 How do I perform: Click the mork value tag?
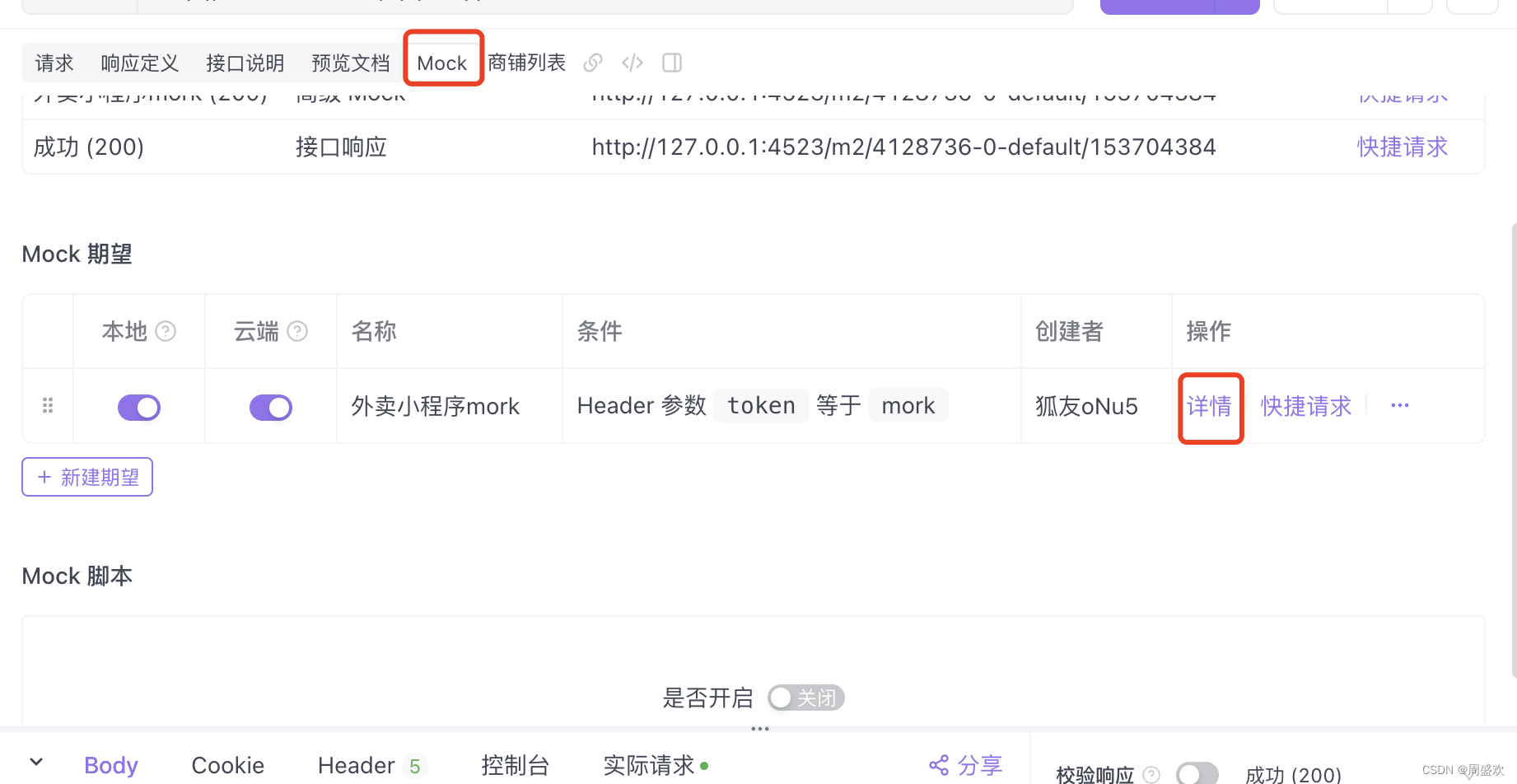click(908, 405)
